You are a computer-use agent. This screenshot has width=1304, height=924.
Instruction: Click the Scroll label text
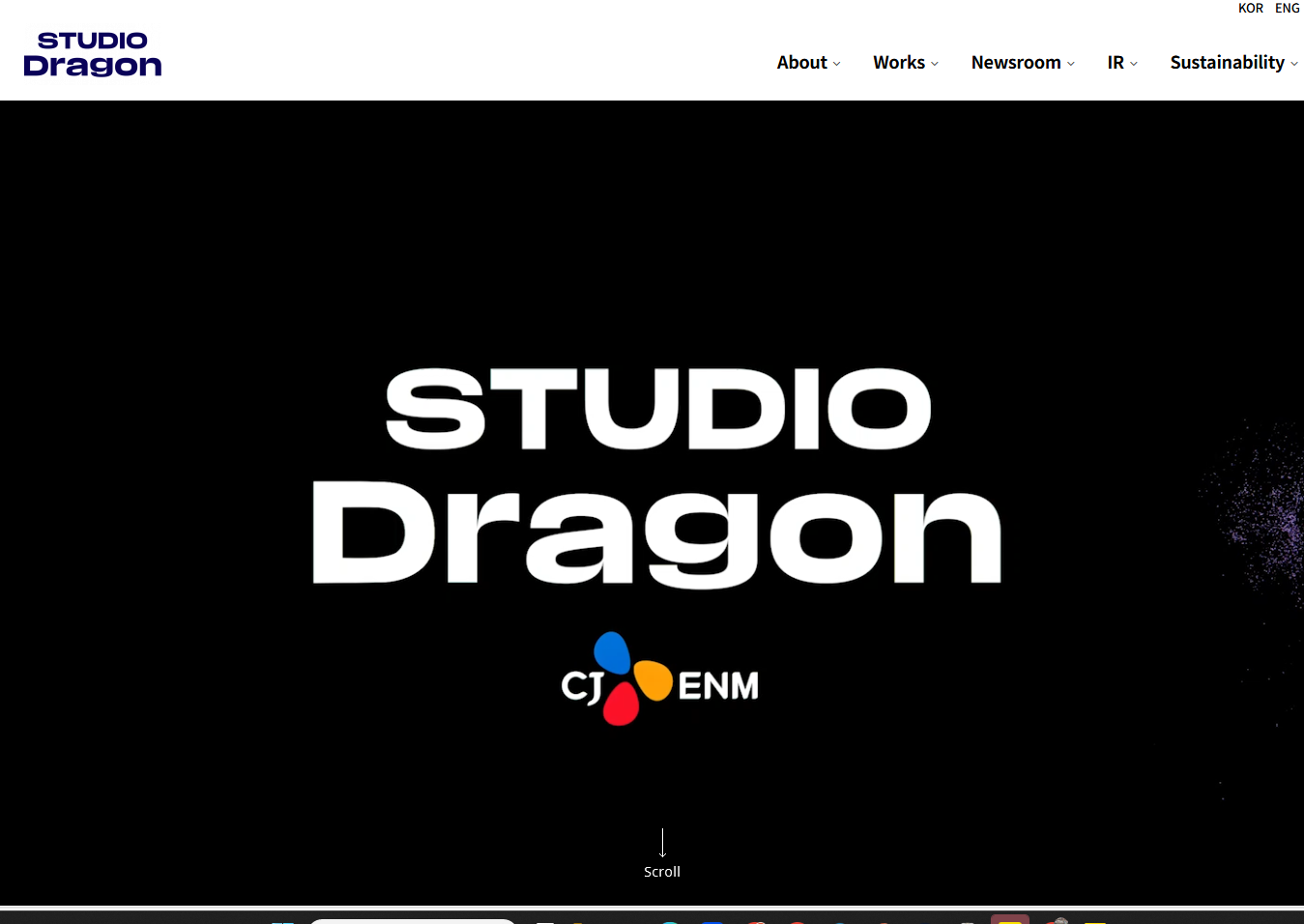(662, 872)
